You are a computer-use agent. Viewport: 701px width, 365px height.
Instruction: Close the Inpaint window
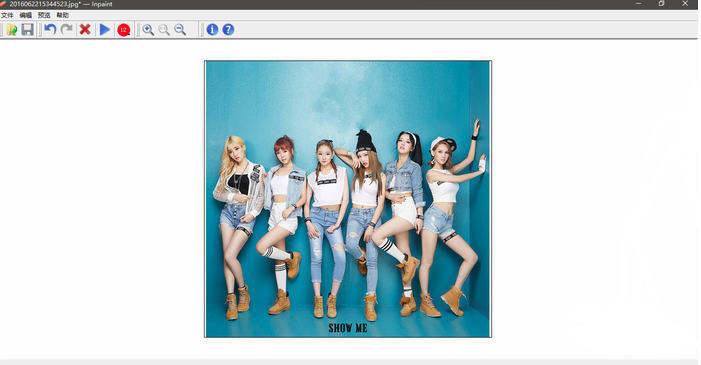[685, 4]
